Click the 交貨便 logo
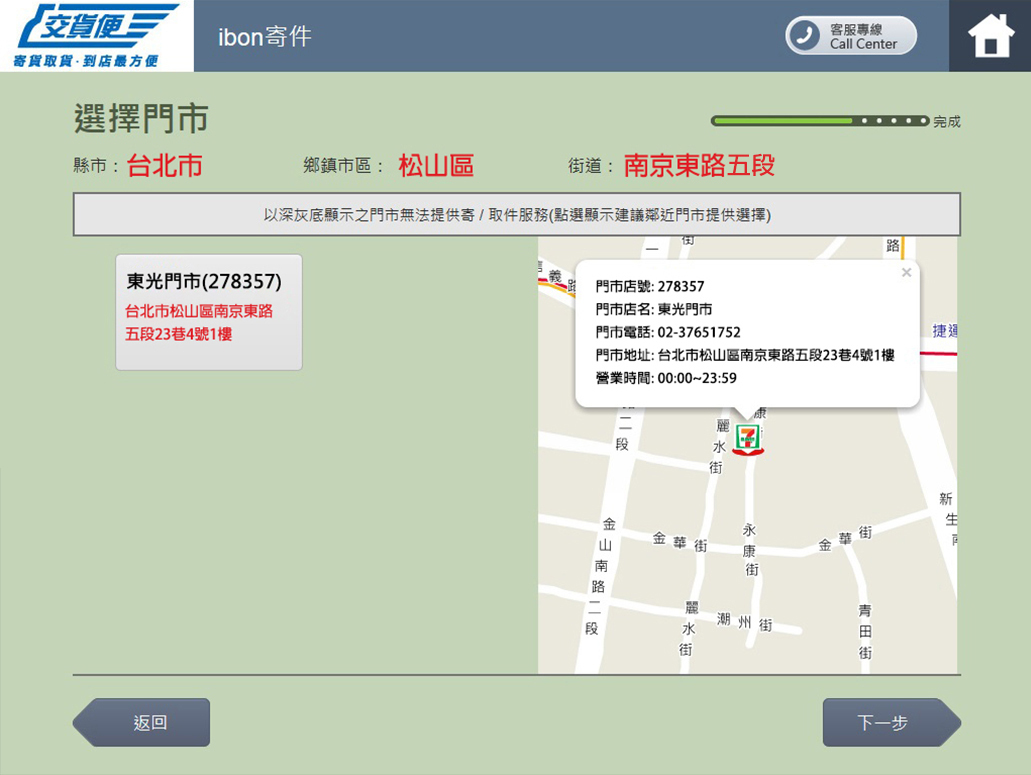Image resolution: width=1031 pixels, height=775 pixels. tap(96, 35)
